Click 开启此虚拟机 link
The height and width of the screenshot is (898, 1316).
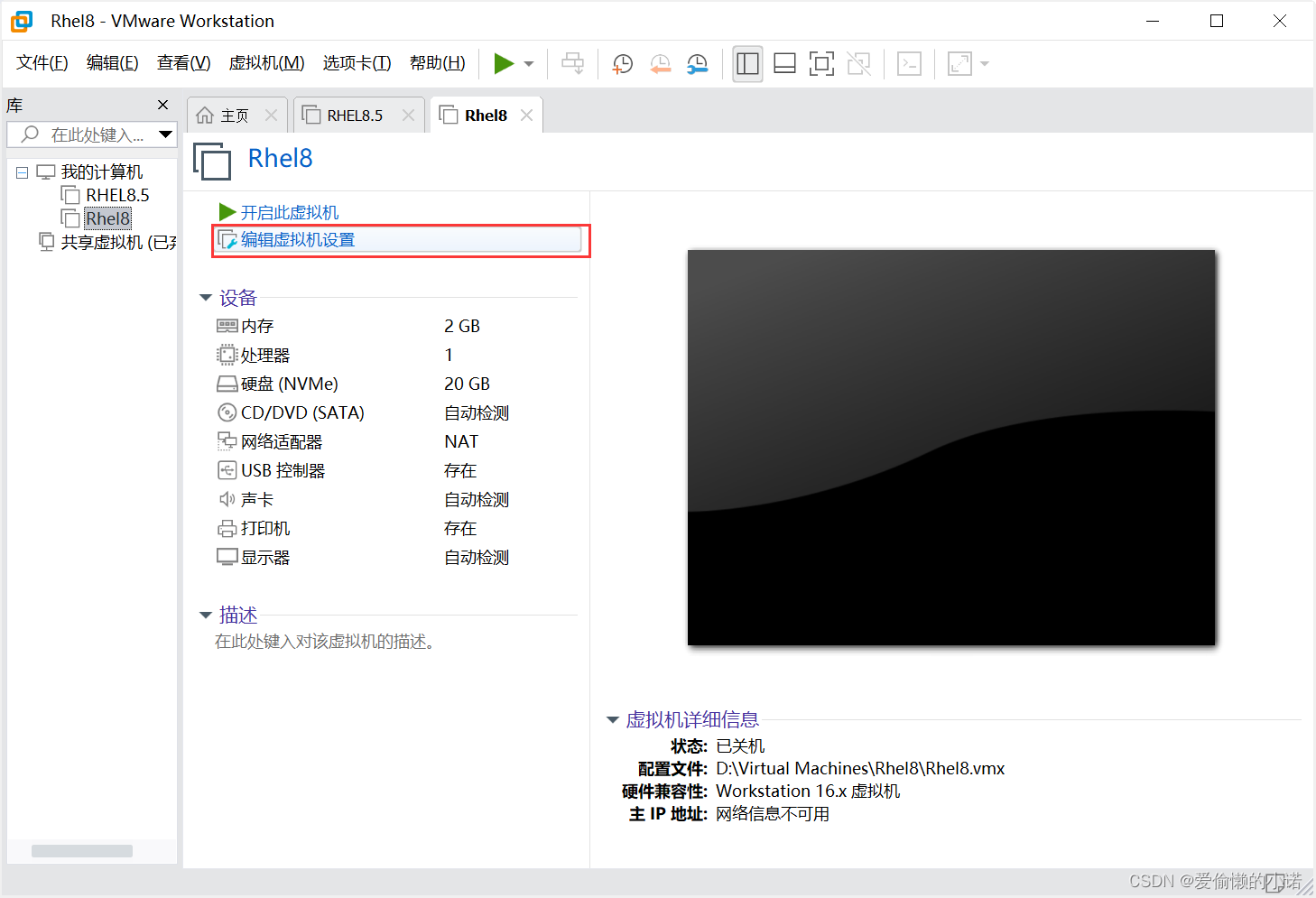[x=289, y=212]
